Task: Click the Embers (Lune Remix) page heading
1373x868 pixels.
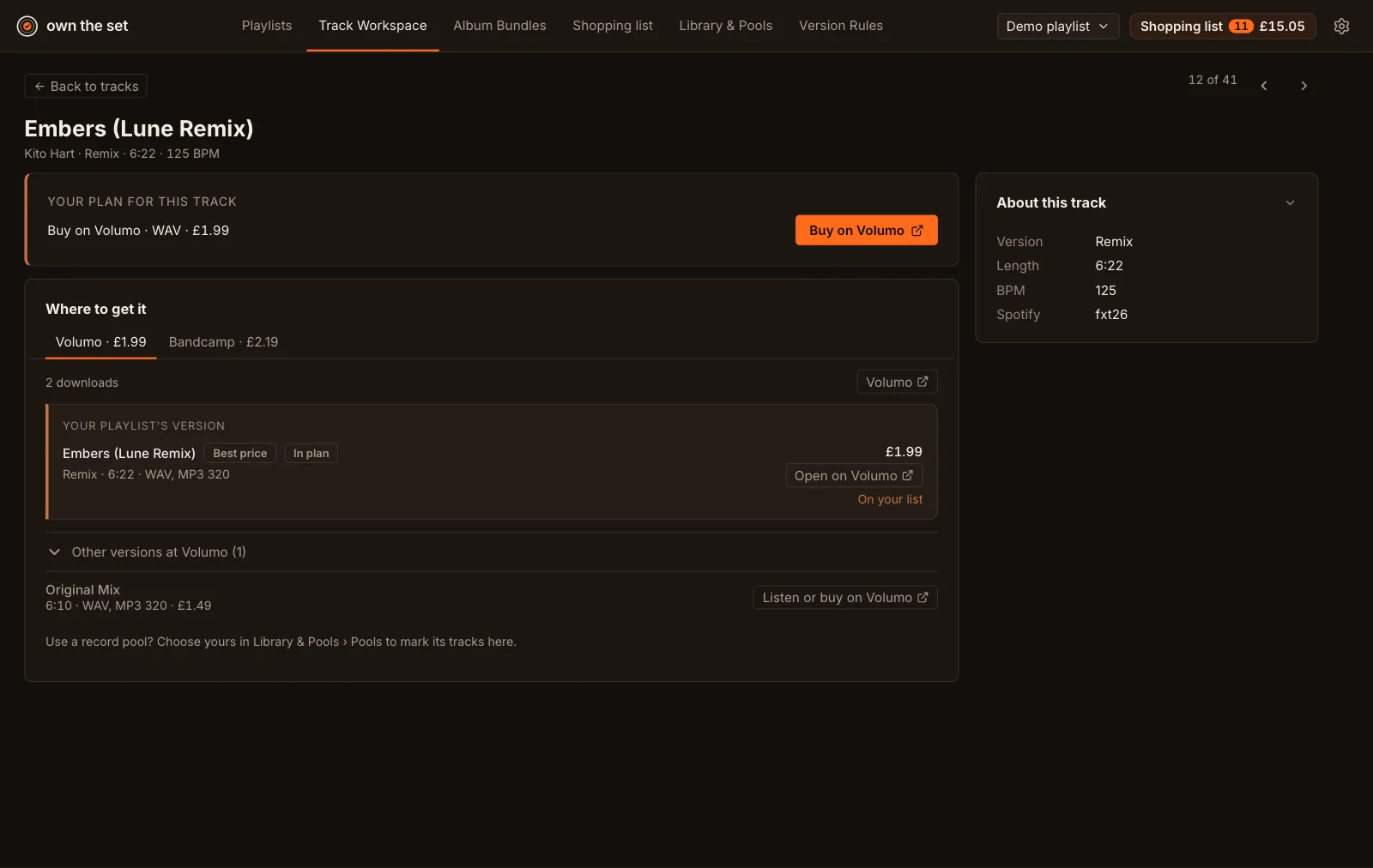Action: [139, 129]
